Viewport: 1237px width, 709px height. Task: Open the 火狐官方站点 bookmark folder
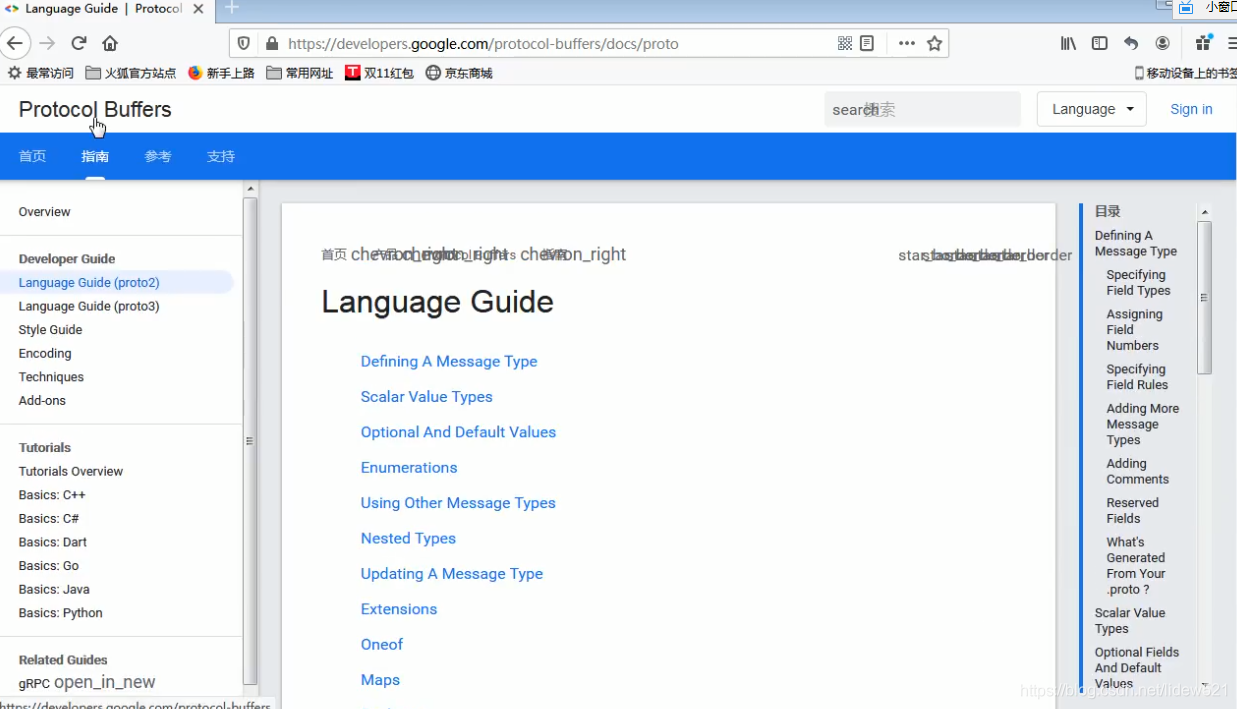point(131,73)
